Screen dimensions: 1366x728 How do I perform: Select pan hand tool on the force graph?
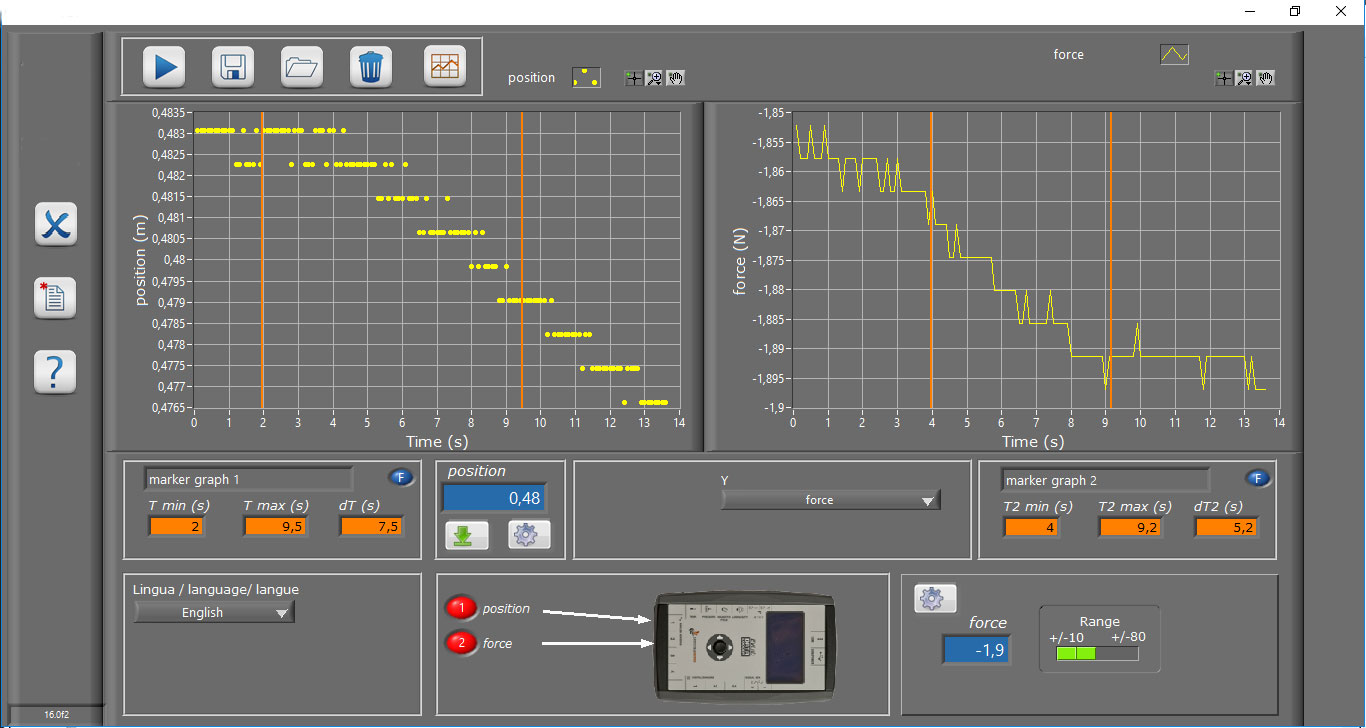[1266, 78]
